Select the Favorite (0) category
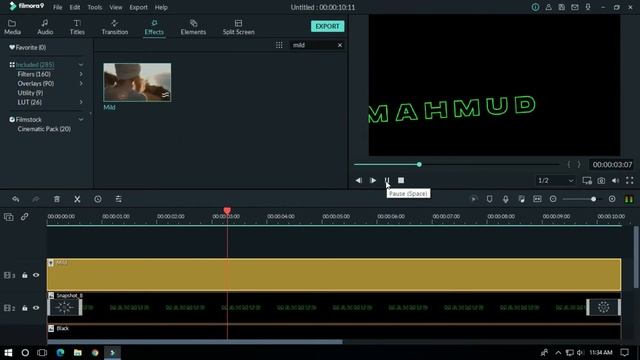This screenshot has height=360, width=640. tap(28, 47)
